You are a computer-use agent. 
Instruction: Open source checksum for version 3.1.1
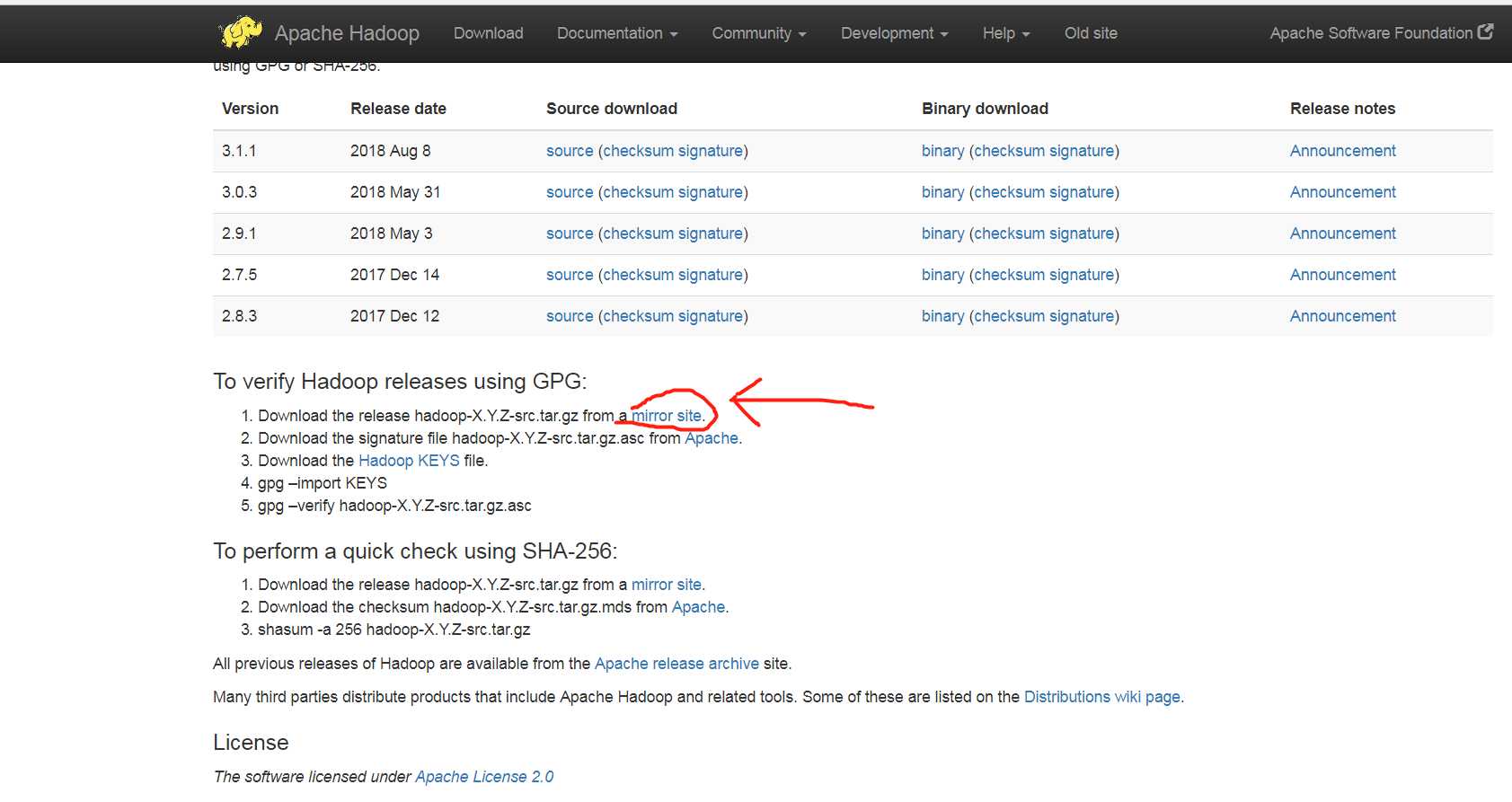point(638,151)
